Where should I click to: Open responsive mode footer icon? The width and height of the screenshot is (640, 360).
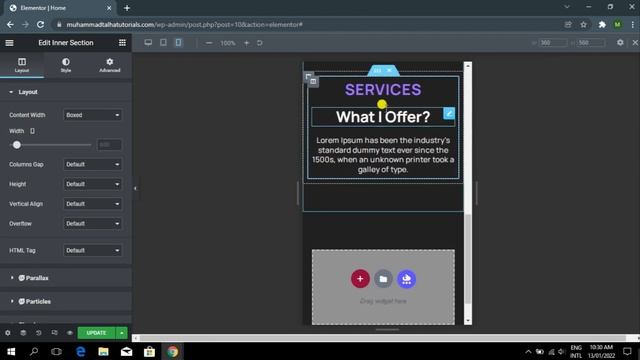pos(54,333)
